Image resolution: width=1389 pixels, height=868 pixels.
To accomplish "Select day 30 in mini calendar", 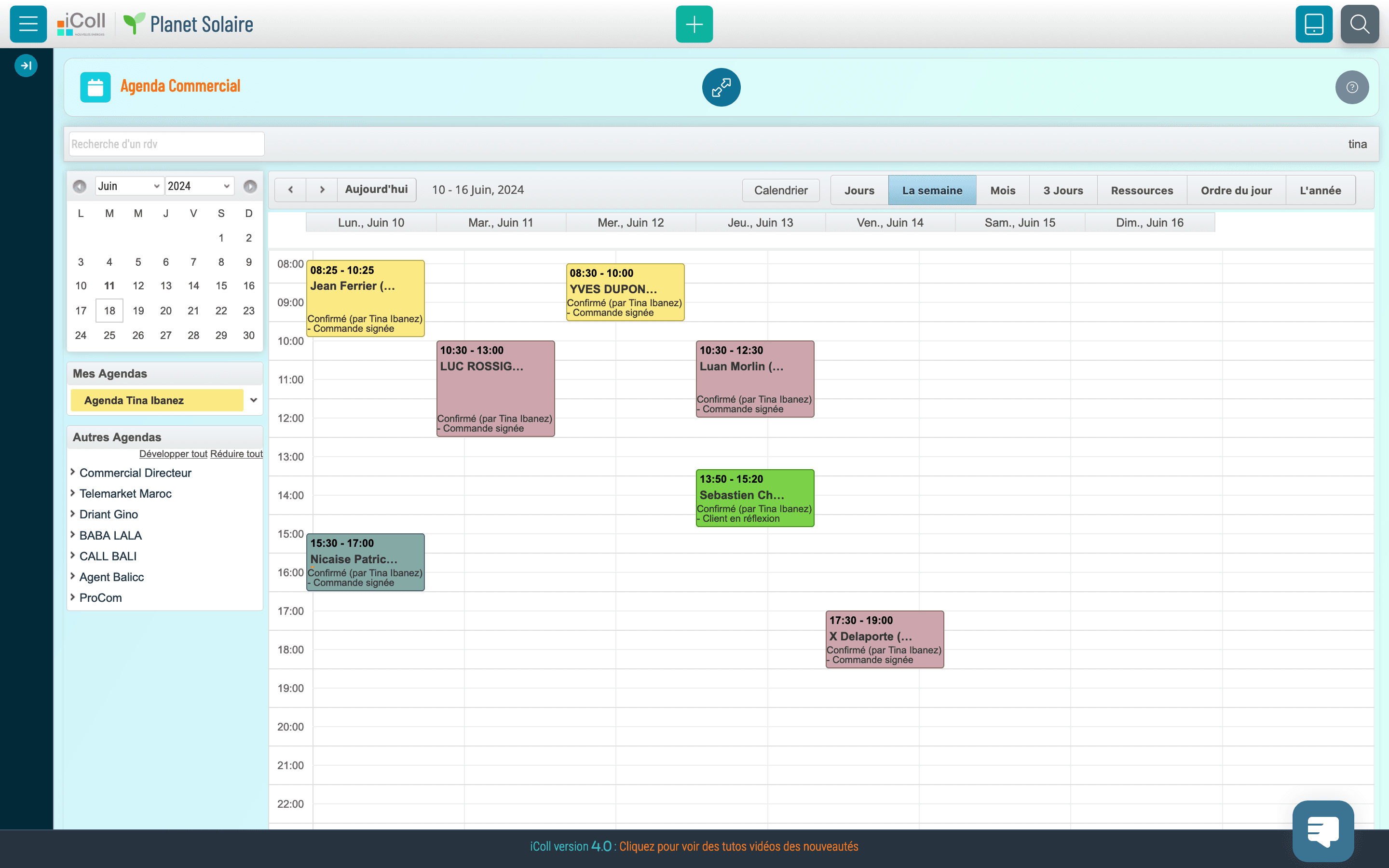I will point(248,335).
